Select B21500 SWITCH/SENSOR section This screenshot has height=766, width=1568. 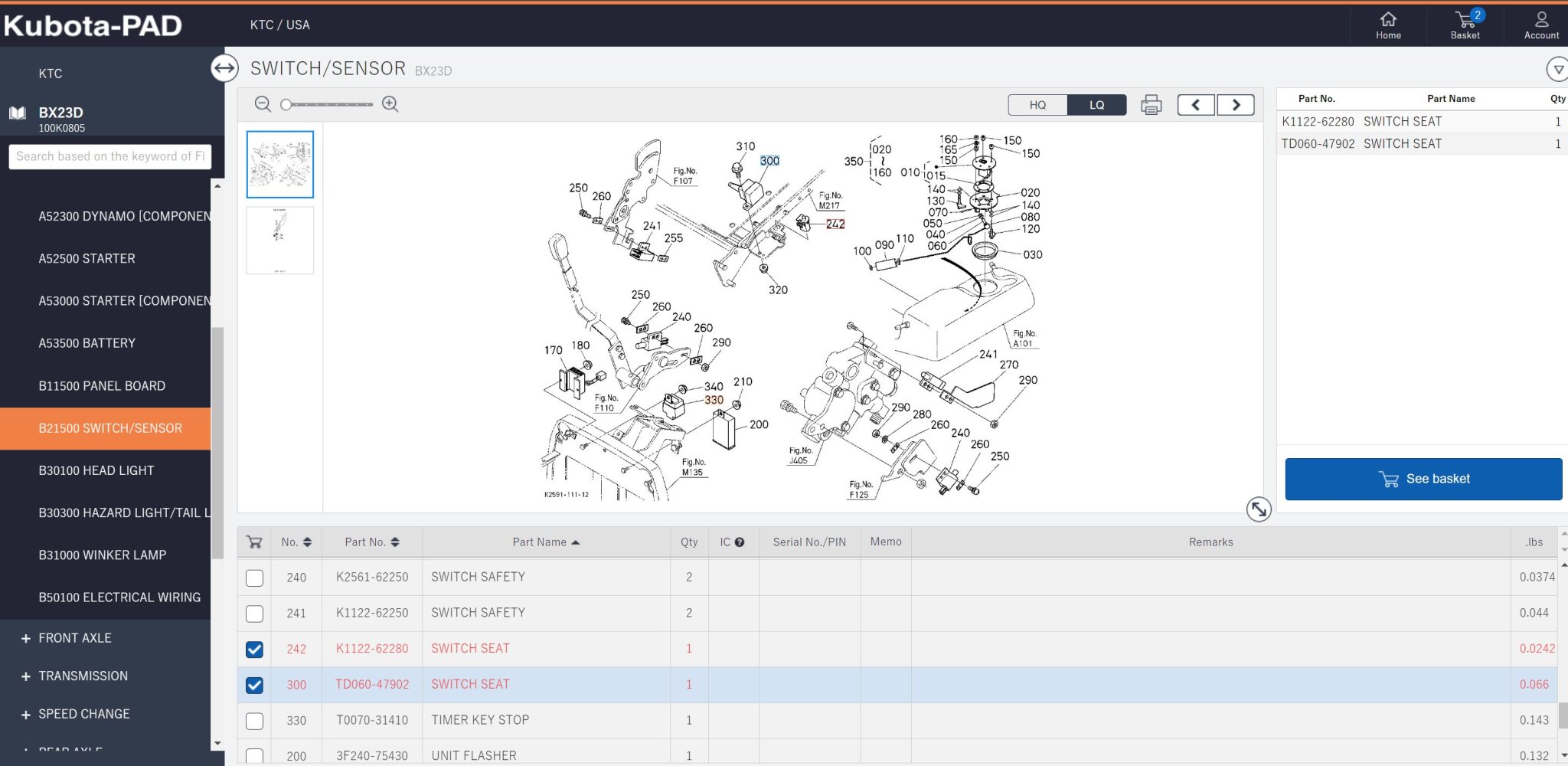click(x=106, y=428)
